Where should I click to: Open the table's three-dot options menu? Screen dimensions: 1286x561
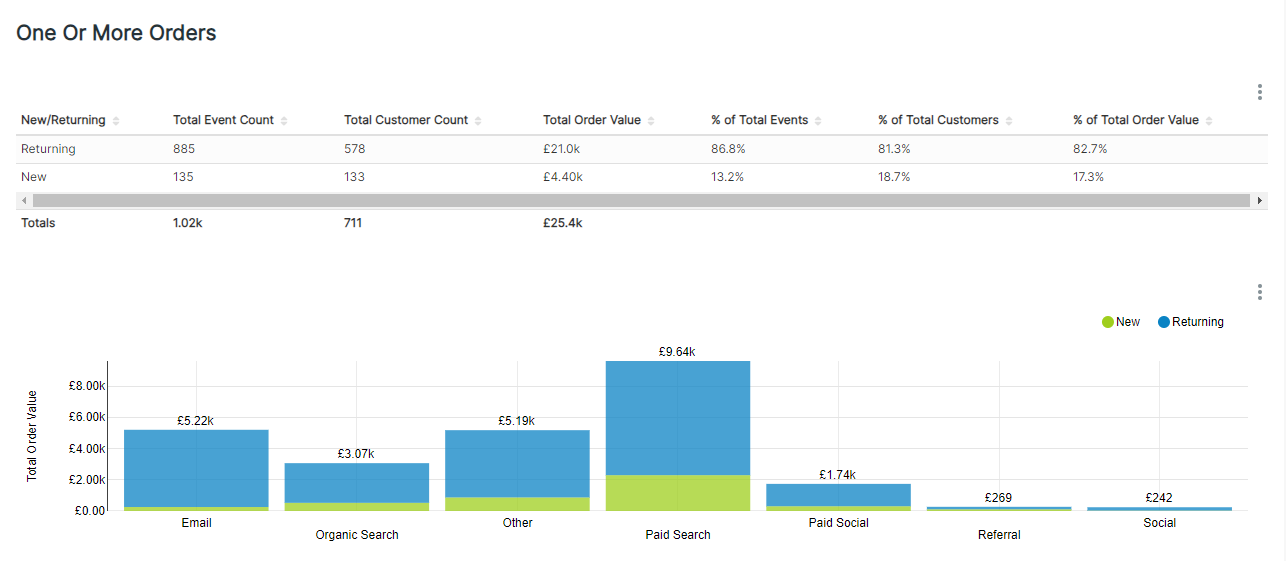[1259, 92]
